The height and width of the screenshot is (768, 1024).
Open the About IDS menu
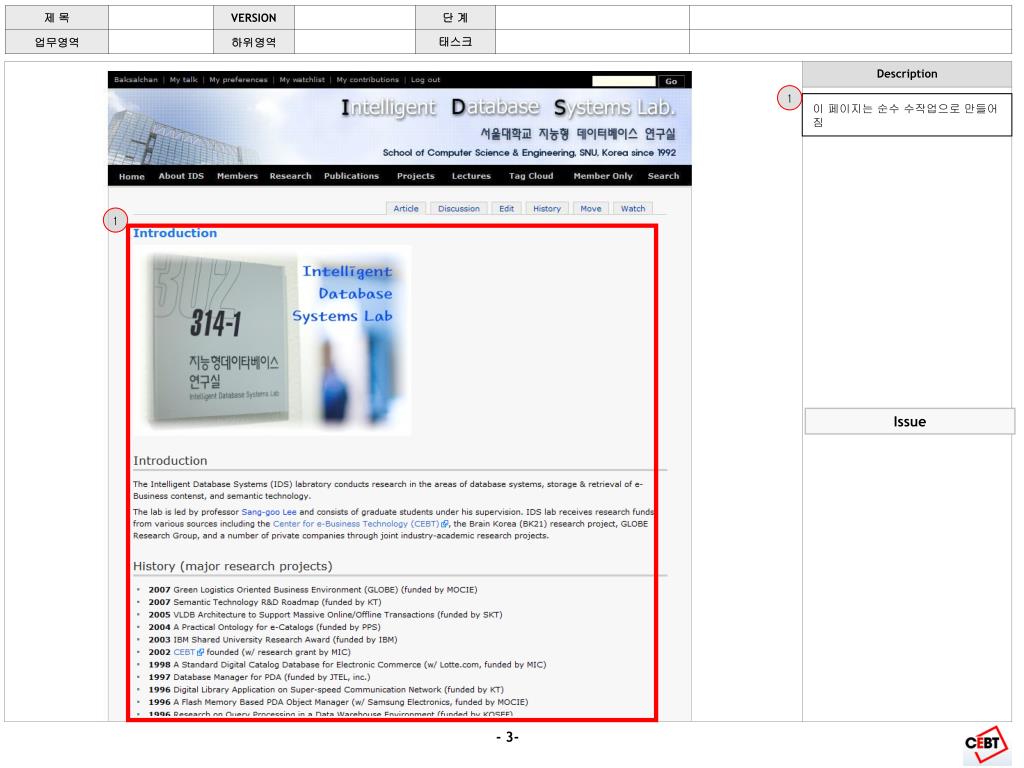coord(181,176)
